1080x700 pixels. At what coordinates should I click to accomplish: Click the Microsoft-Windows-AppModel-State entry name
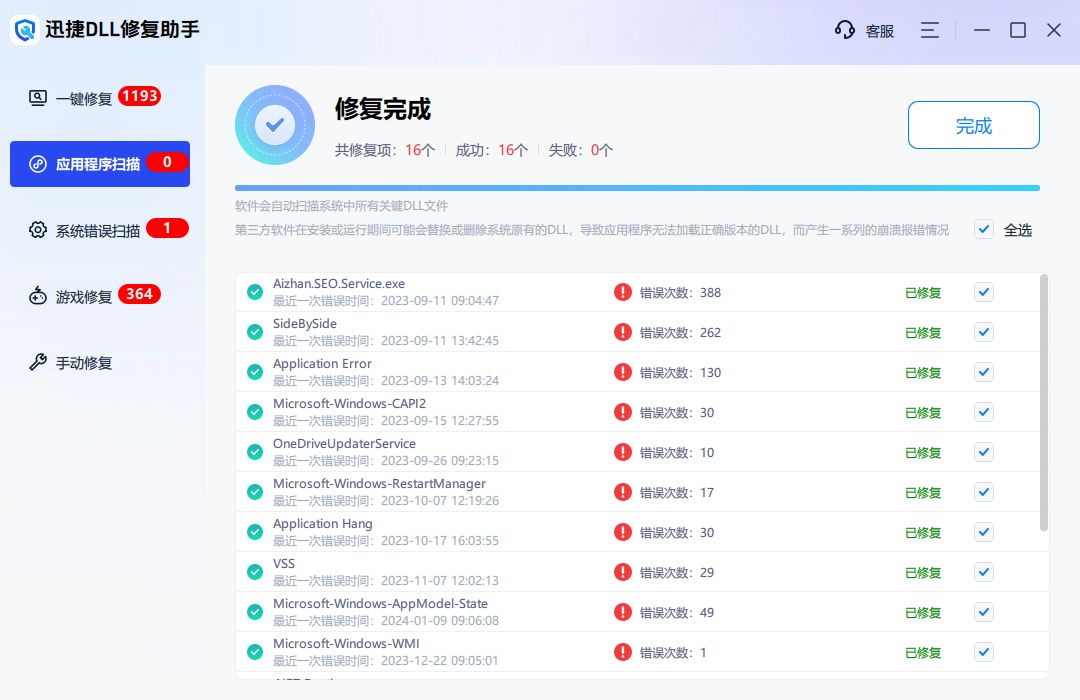coord(380,604)
